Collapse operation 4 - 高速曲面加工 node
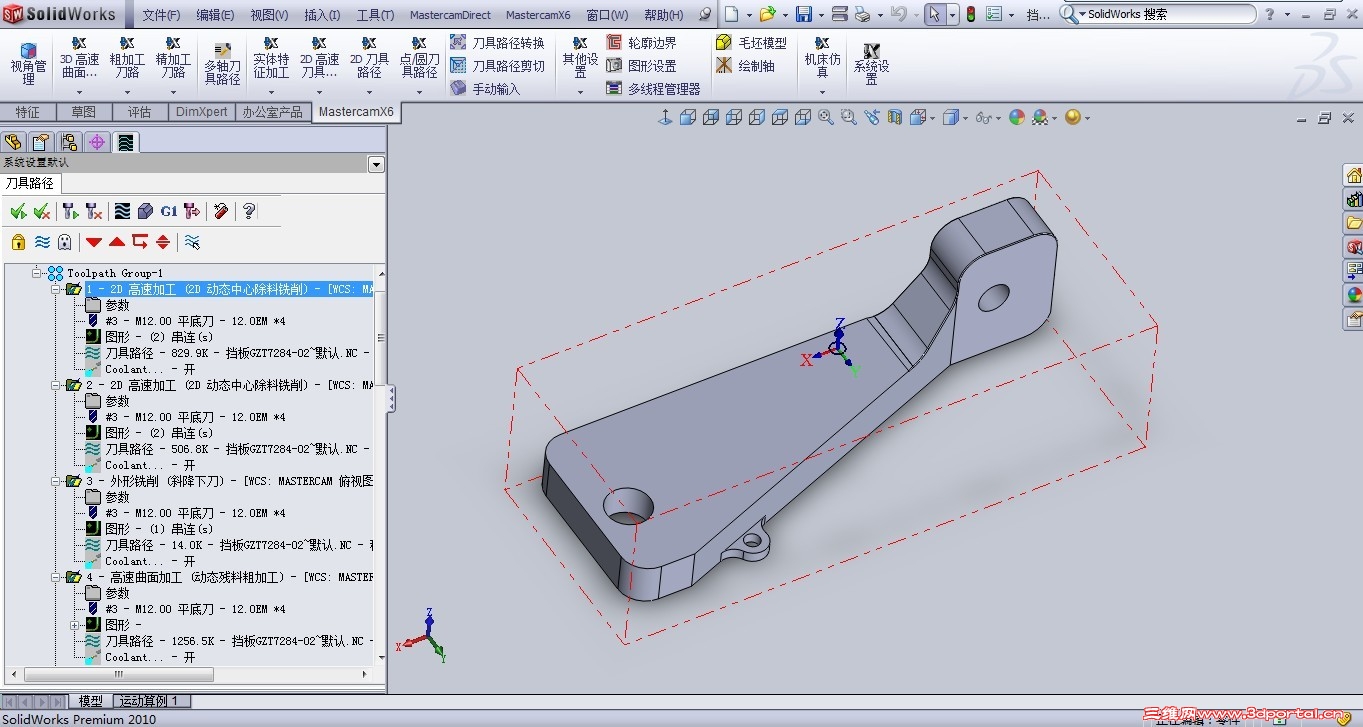This screenshot has height=727, width=1363. [57, 577]
